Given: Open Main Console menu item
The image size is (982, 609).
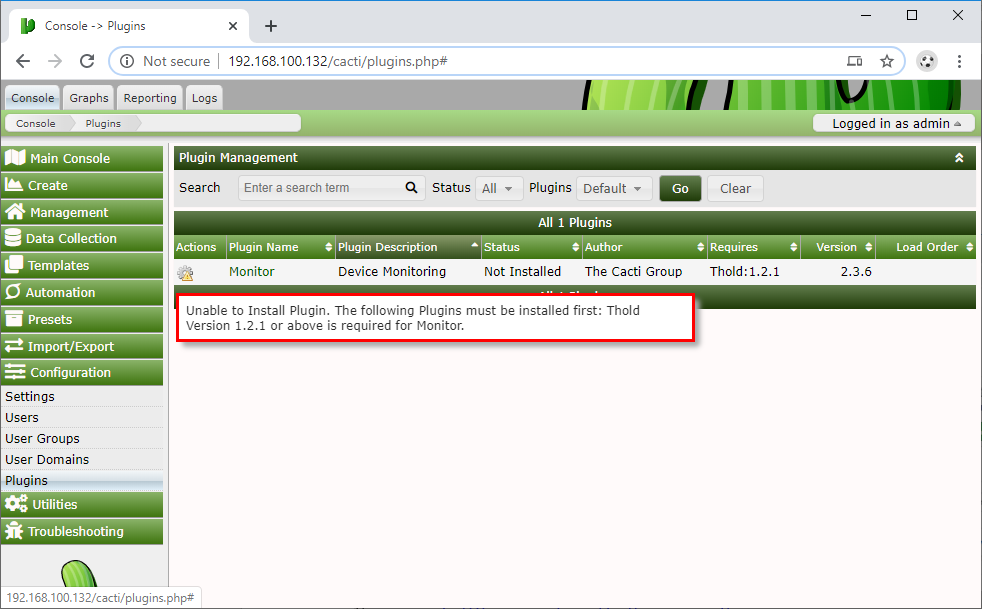Looking at the screenshot, I should click(x=82, y=159).
